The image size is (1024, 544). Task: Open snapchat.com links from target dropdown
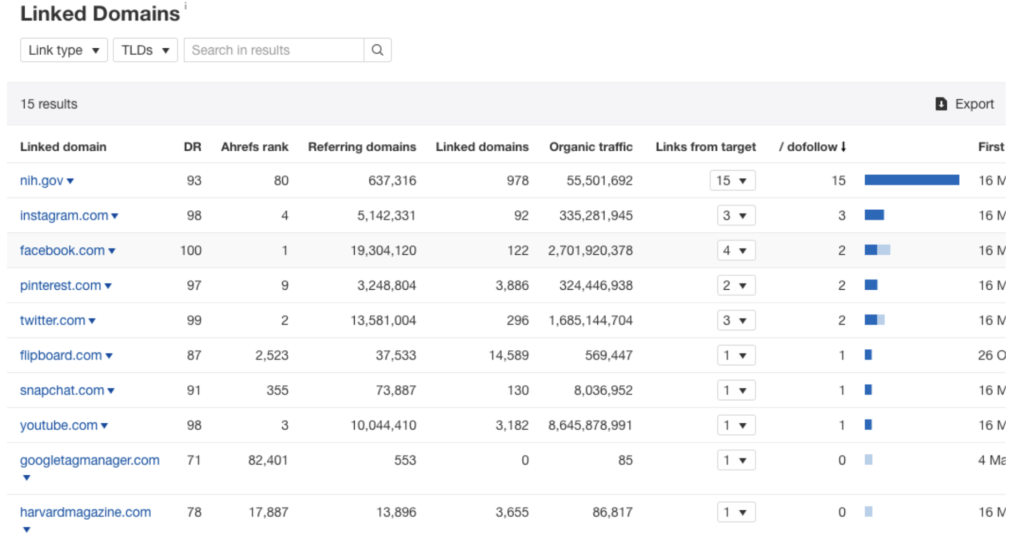click(x=736, y=391)
